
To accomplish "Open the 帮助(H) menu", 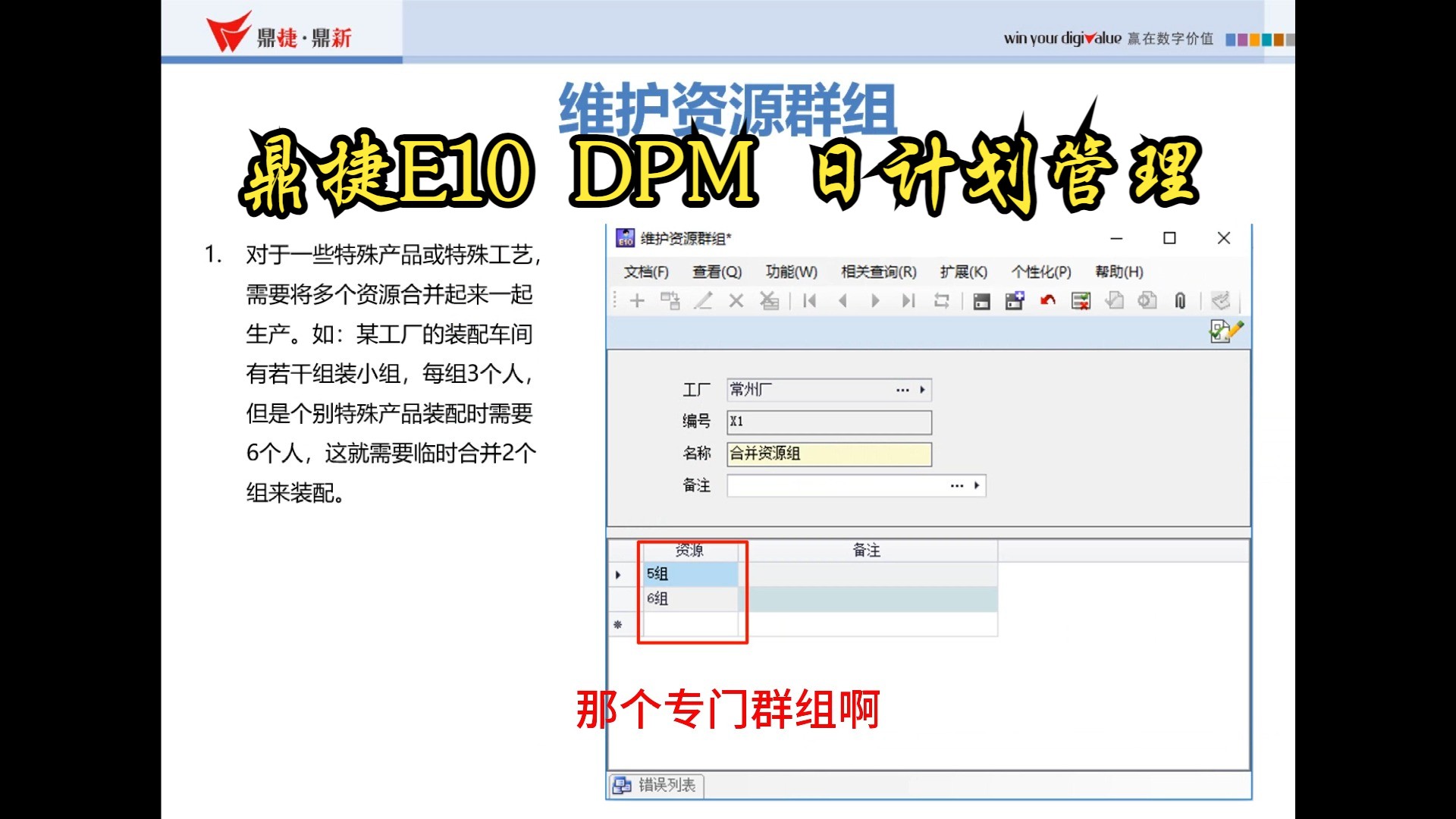I will pyautogui.click(x=1119, y=271).
